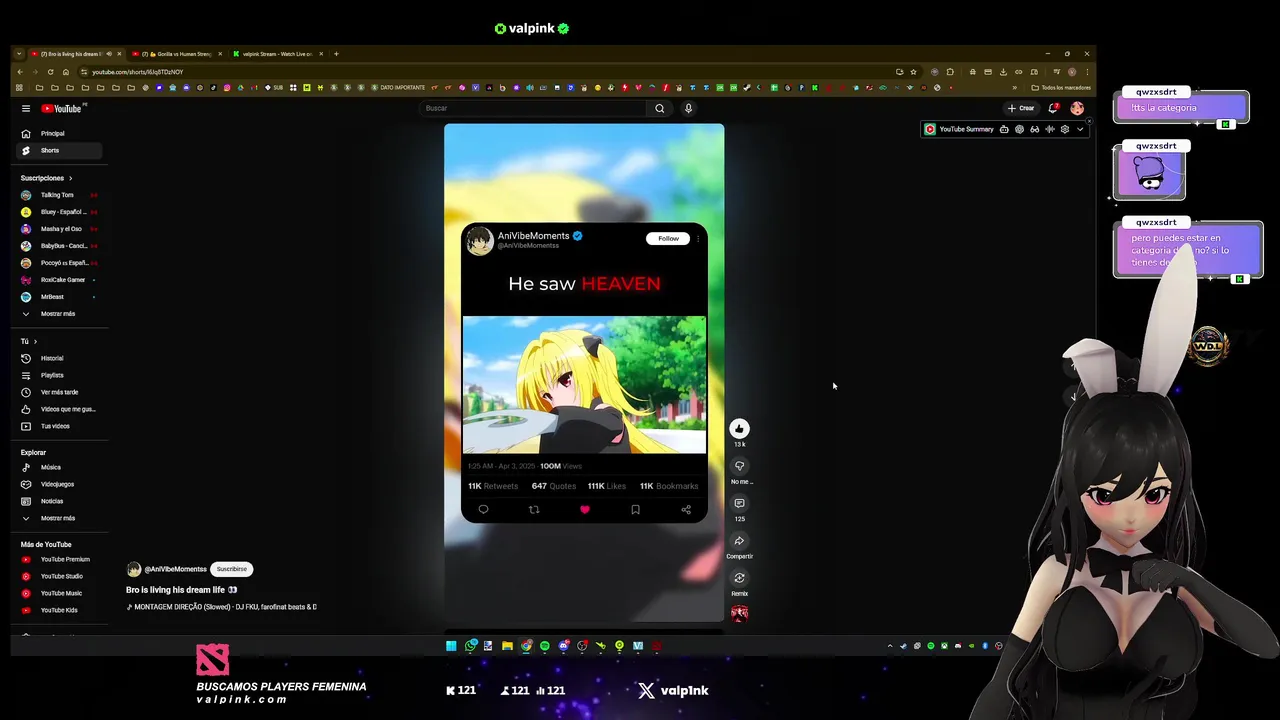Open the YouTube hamburger guide menu
This screenshot has height=720, width=1280.
coord(26,108)
